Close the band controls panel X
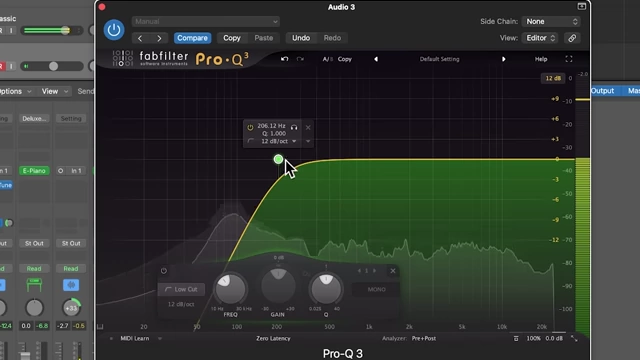Image resolution: width=640 pixels, height=360 pixels. click(x=393, y=271)
